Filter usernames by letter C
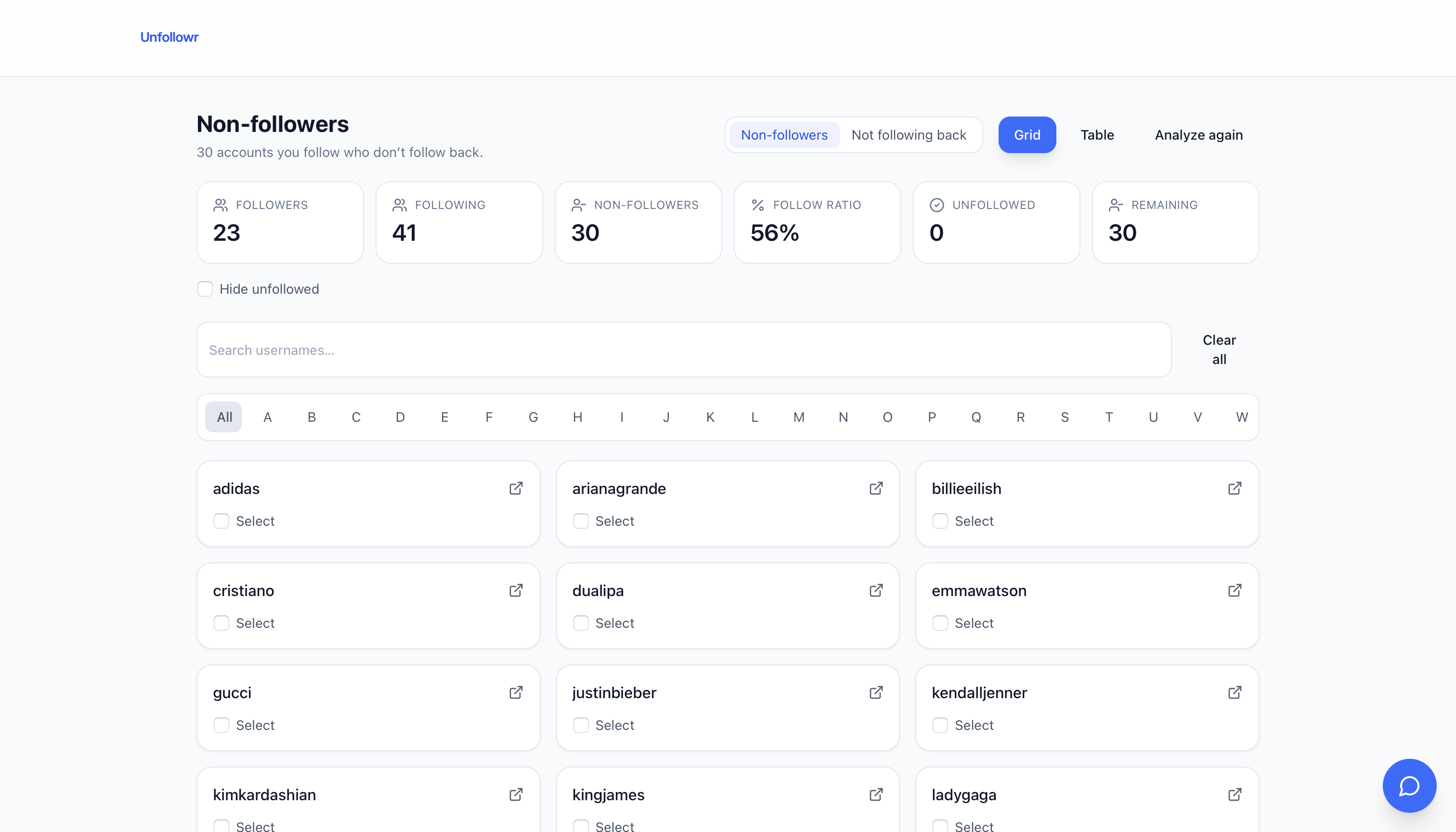The width and height of the screenshot is (1456, 832). (x=356, y=417)
